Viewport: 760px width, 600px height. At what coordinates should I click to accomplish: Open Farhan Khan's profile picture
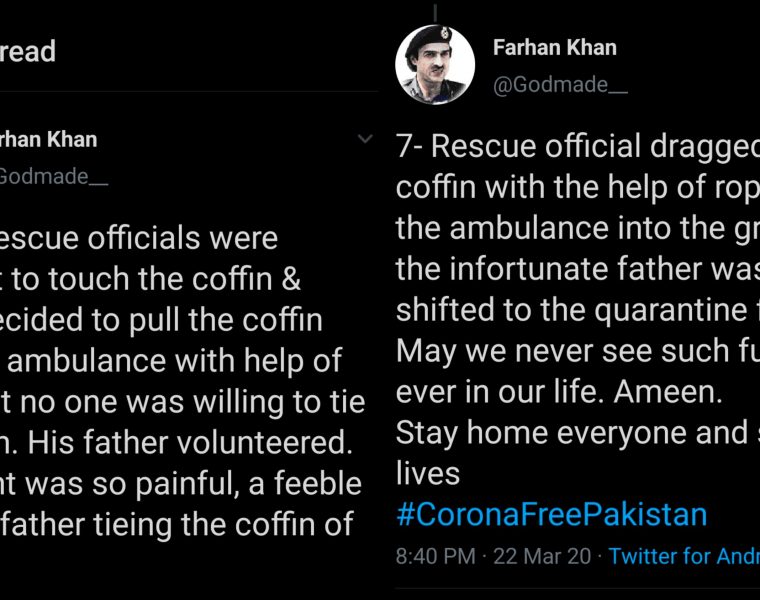pos(435,65)
